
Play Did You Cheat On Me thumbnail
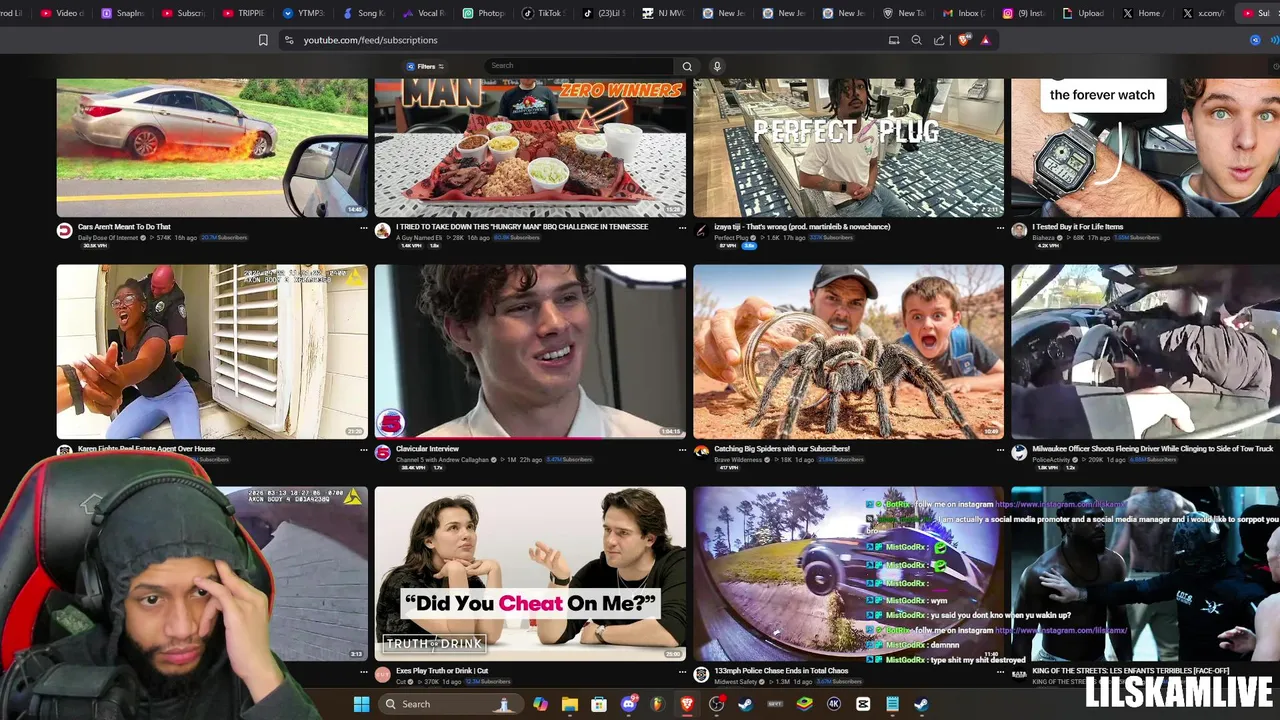pyautogui.click(x=530, y=573)
